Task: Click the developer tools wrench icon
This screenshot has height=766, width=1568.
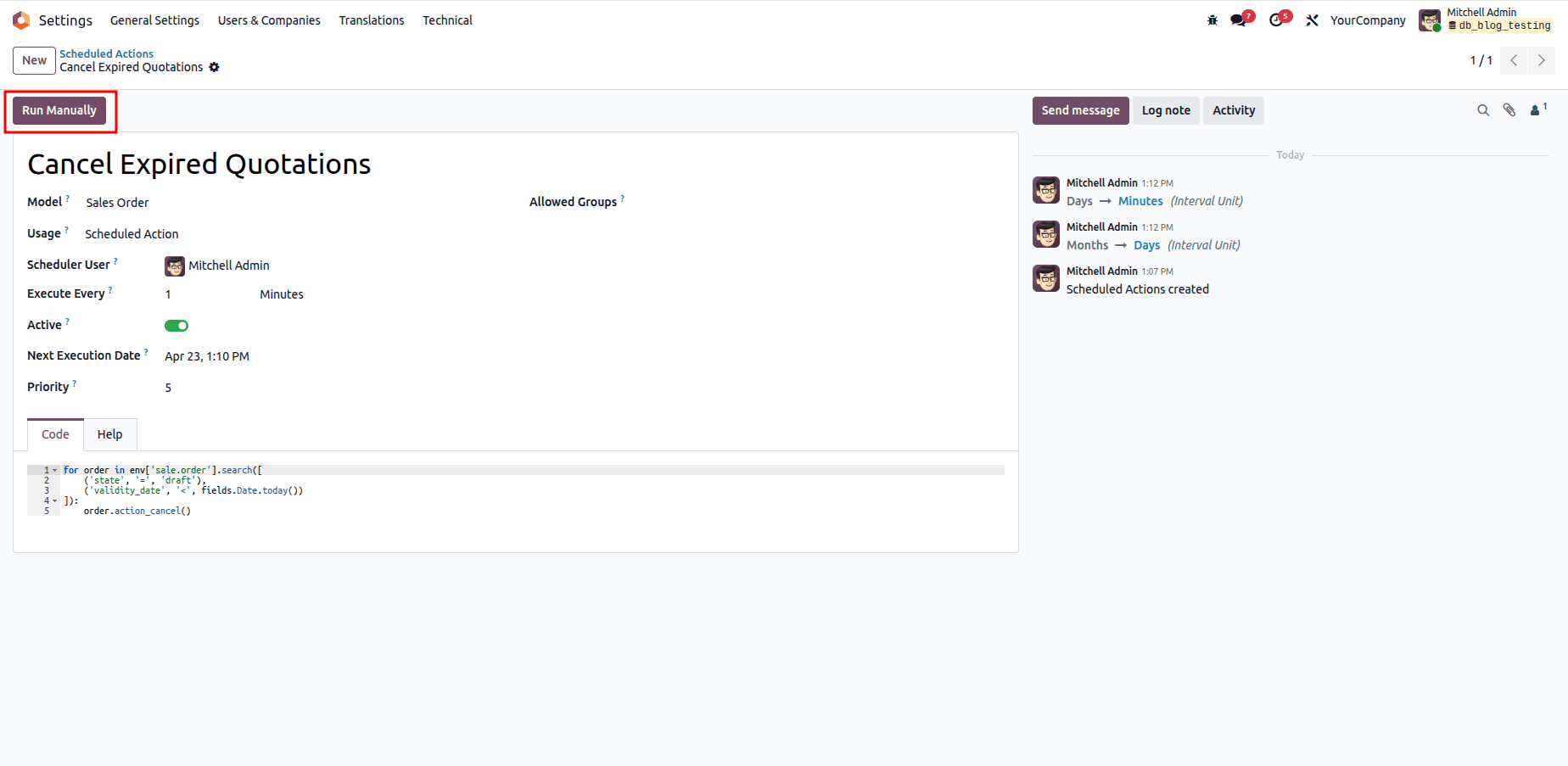Action: (x=1311, y=19)
